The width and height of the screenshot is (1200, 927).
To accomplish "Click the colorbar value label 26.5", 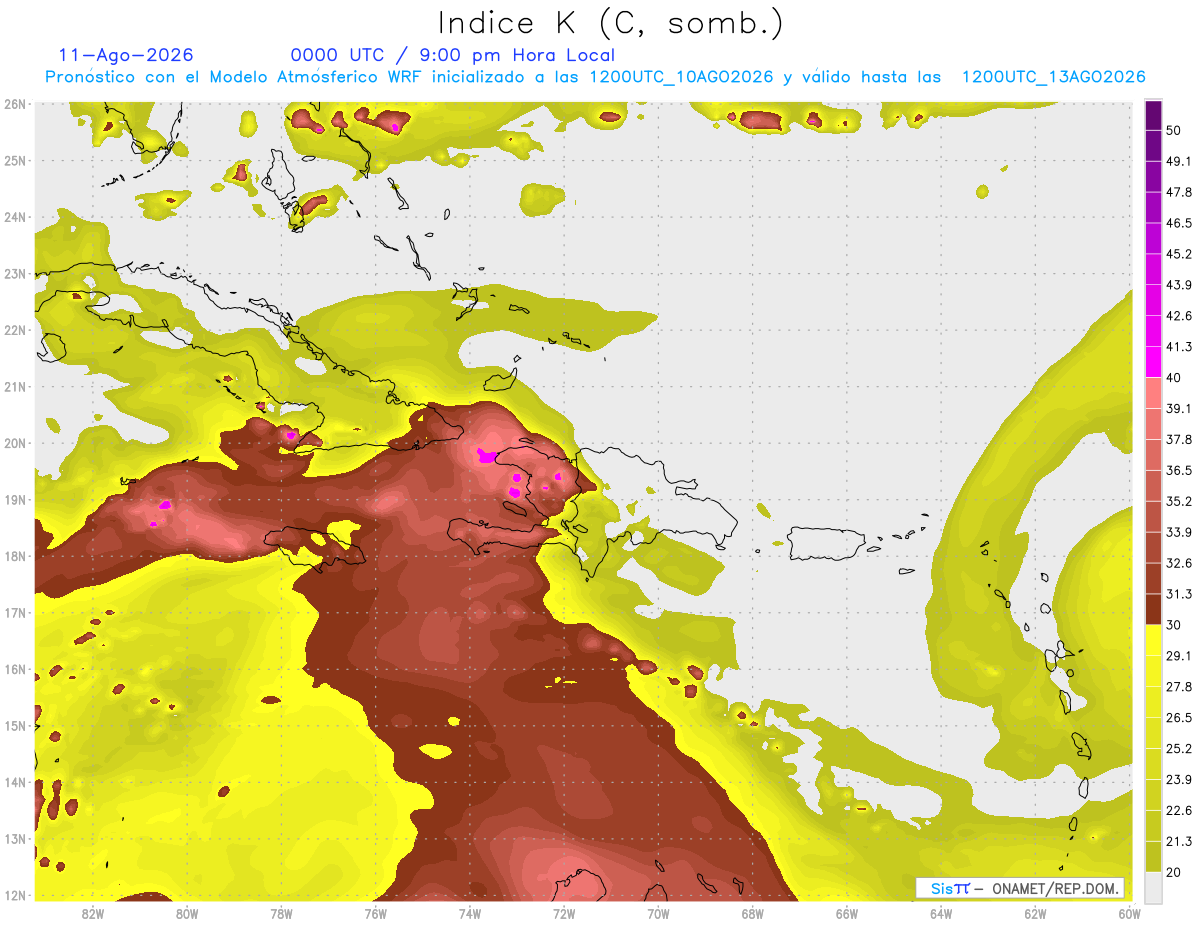I will pyautogui.click(x=1178, y=718).
